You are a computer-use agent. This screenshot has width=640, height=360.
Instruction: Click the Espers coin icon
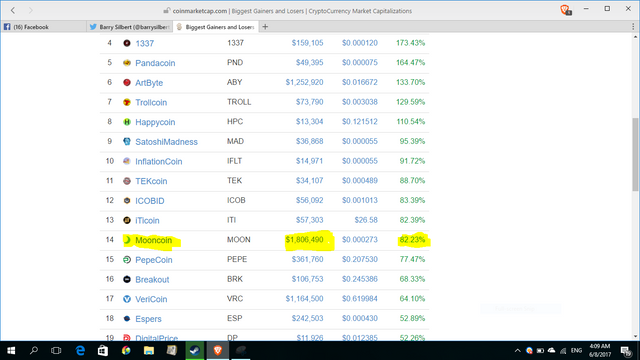click(x=127, y=319)
